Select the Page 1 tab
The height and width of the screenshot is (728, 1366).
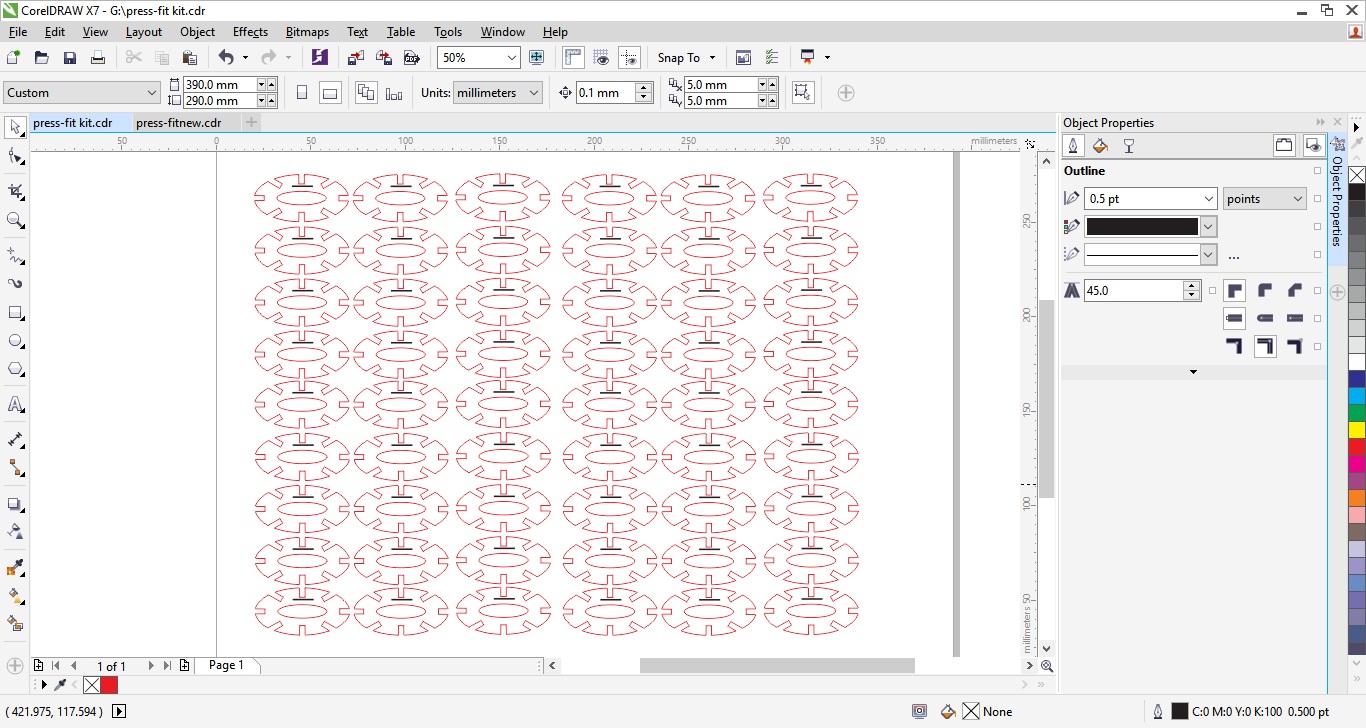click(226, 665)
